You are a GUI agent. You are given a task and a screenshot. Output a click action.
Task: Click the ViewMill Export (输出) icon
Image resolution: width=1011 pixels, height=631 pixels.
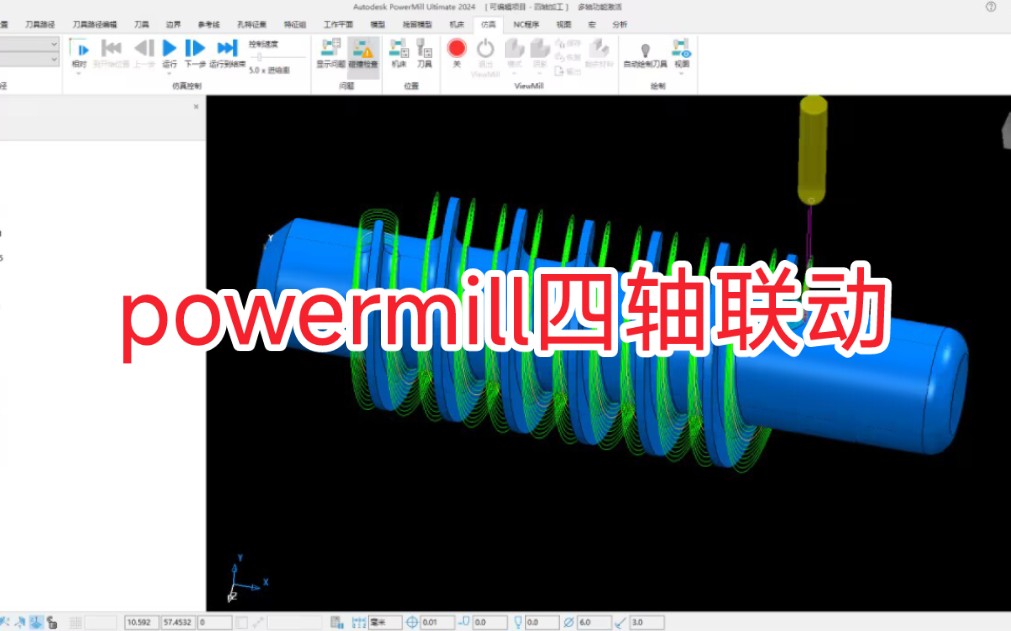[x=568, y=71]
